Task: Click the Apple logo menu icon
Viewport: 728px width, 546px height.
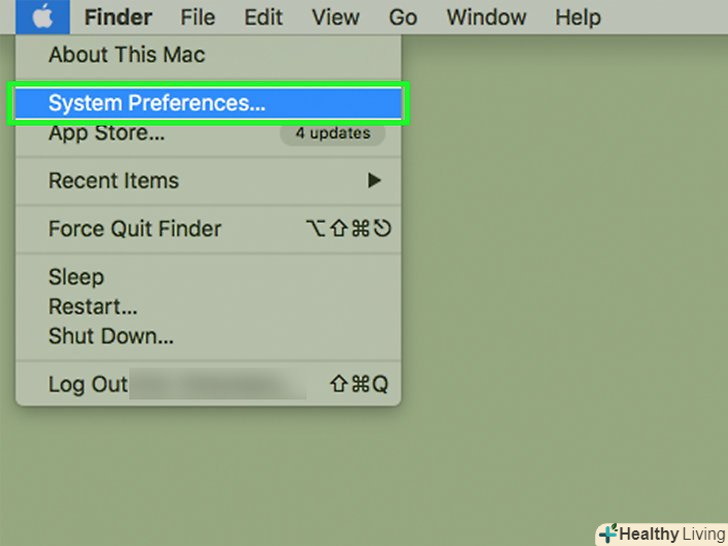Action: 42,17
